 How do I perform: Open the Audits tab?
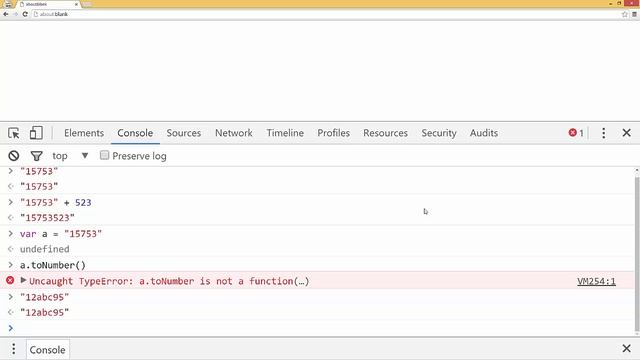click(484, 133)
